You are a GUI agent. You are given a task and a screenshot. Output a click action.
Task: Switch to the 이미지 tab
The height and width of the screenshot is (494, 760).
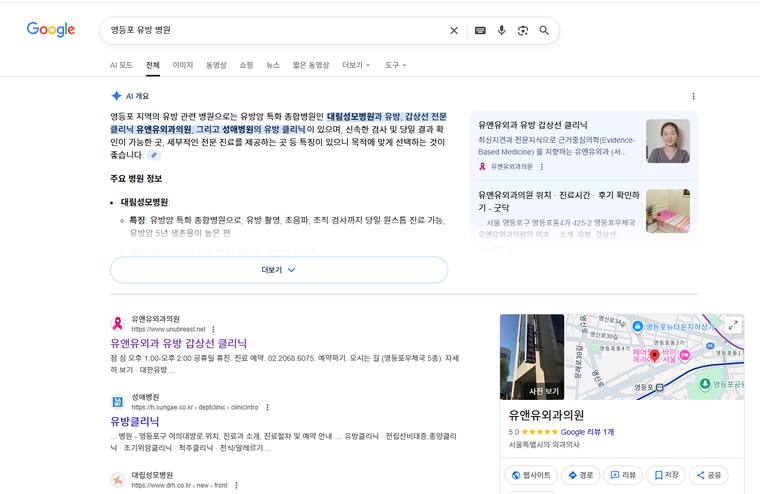pos(183,65)
